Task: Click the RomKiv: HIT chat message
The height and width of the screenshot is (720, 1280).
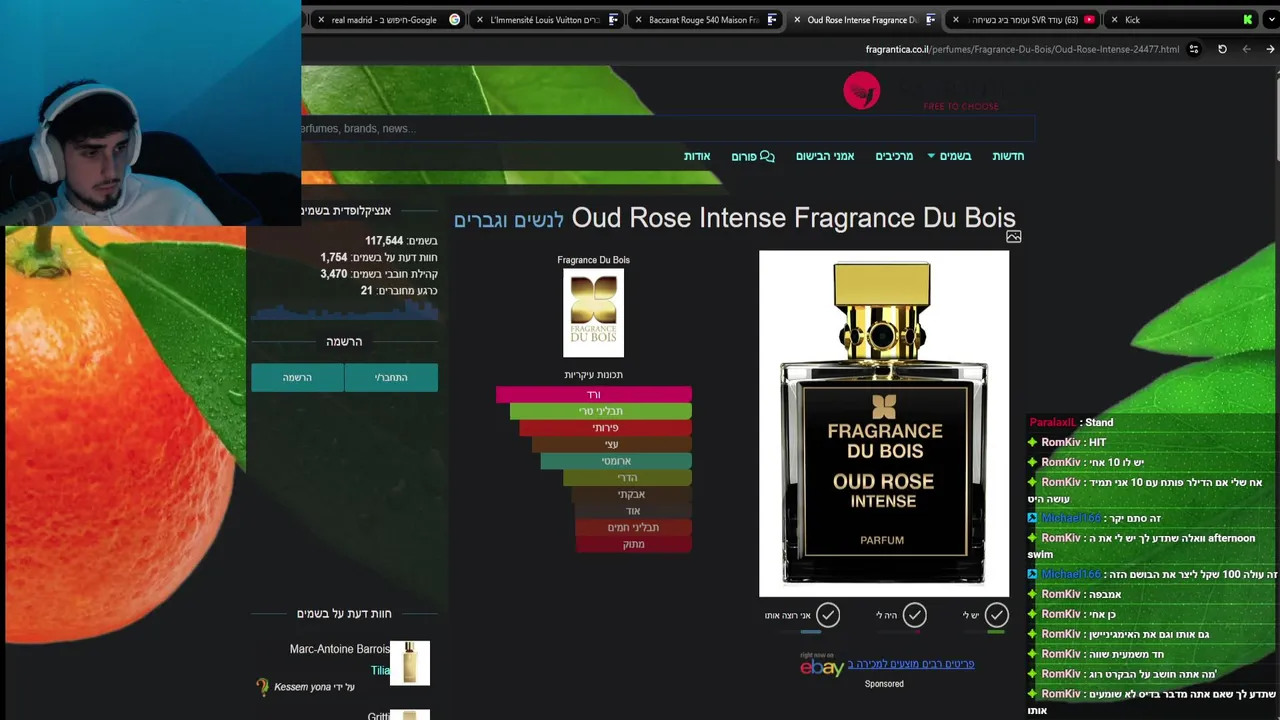Action: click(x=1068, y=442)
